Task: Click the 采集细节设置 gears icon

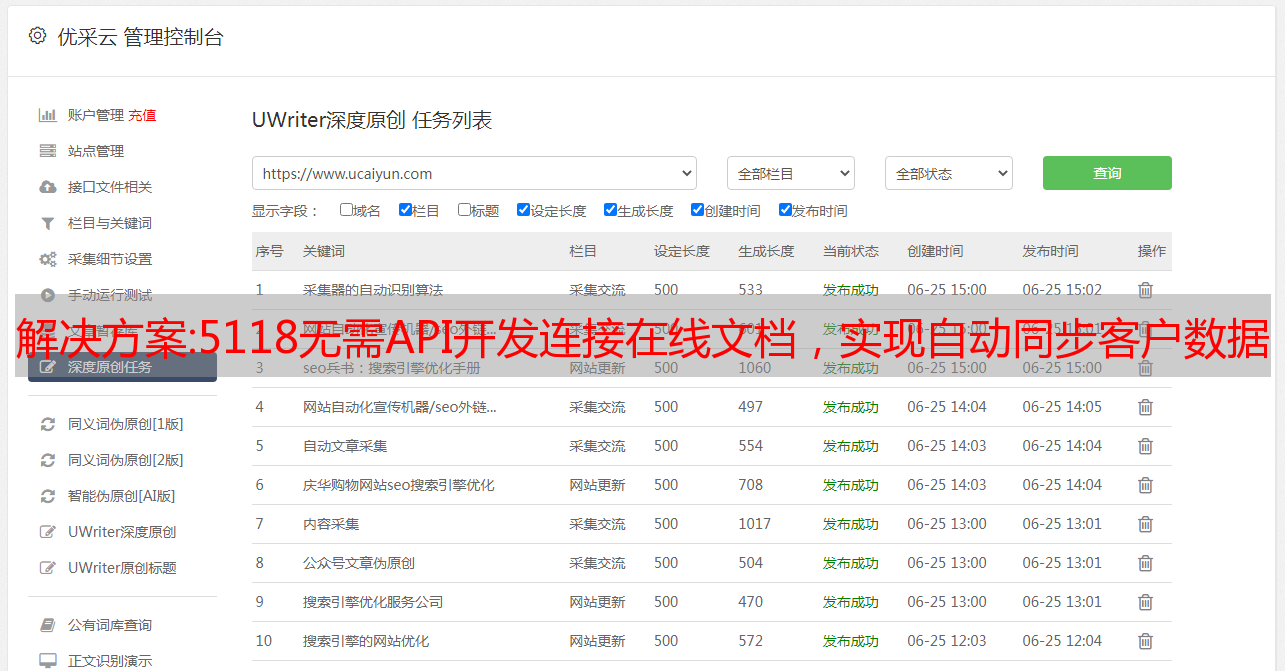Action: pyautogui.click(x=47, y=259)
